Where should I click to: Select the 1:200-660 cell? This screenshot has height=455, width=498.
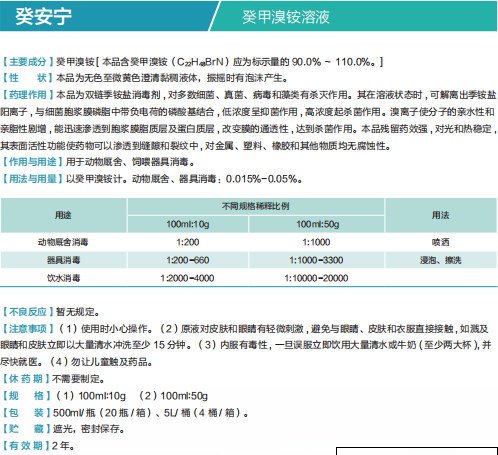(188, 260)
